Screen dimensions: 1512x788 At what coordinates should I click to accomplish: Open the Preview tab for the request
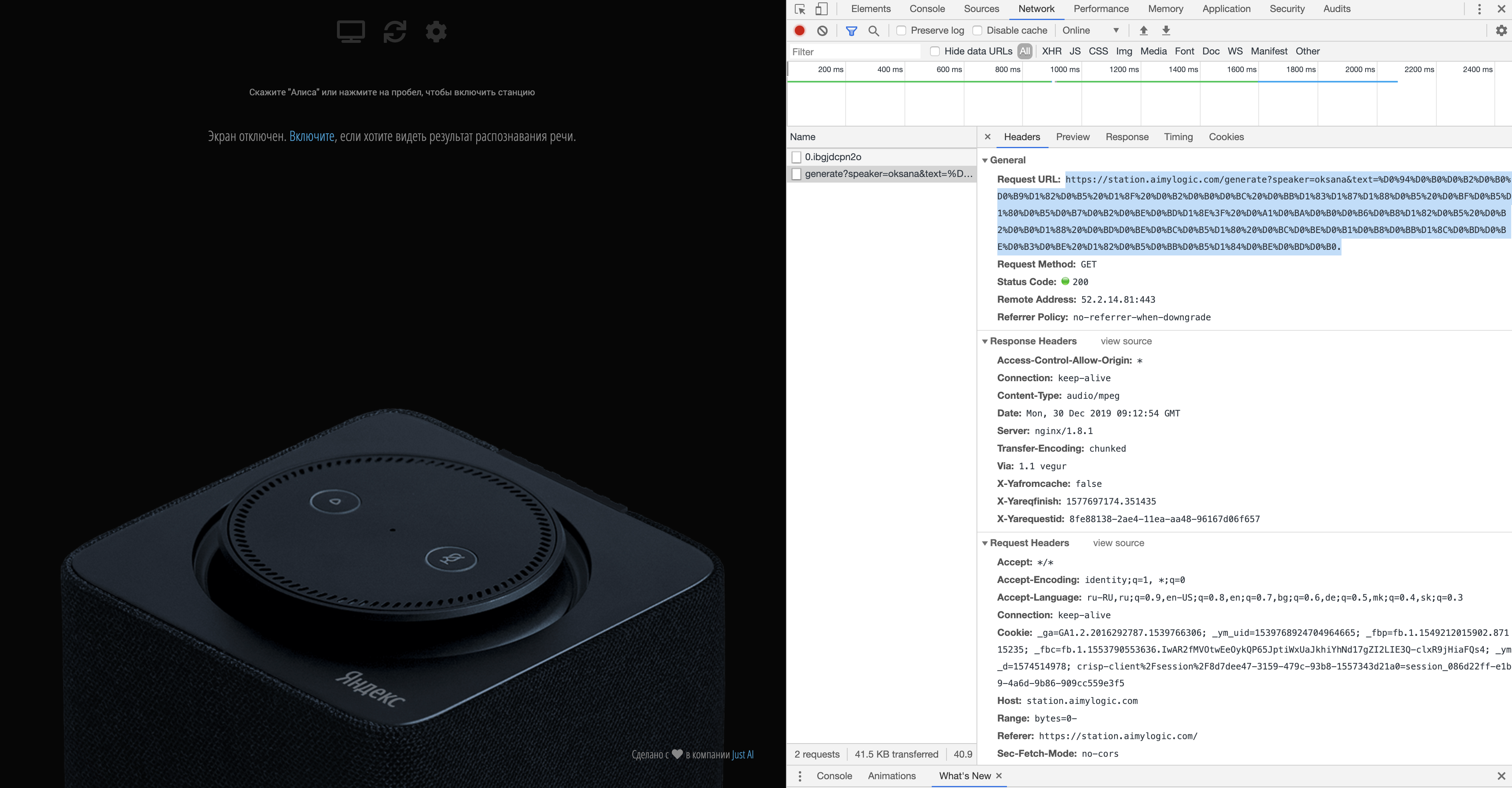pyautogui.click(x=1073, y=137)
